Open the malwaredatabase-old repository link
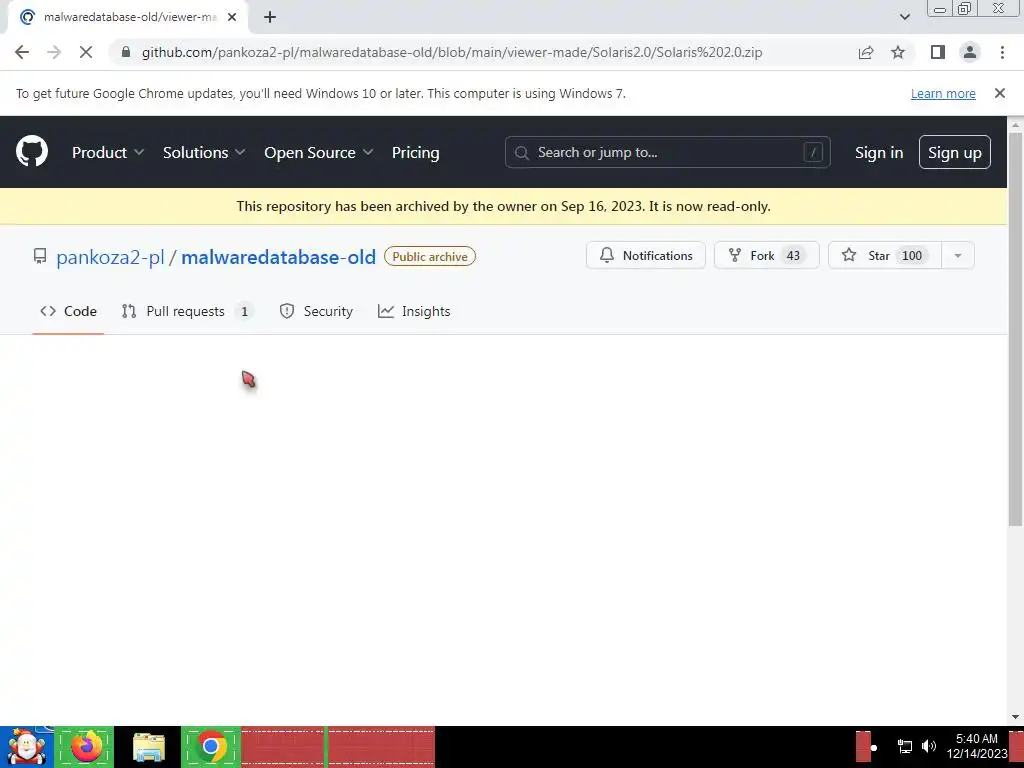 [278, 257]
